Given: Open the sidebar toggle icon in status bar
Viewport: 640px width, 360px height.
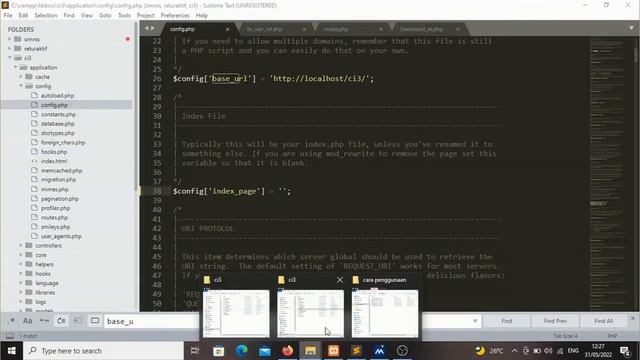Looking at the screenshot, I should pyautogui.click(x=9, y=336).
